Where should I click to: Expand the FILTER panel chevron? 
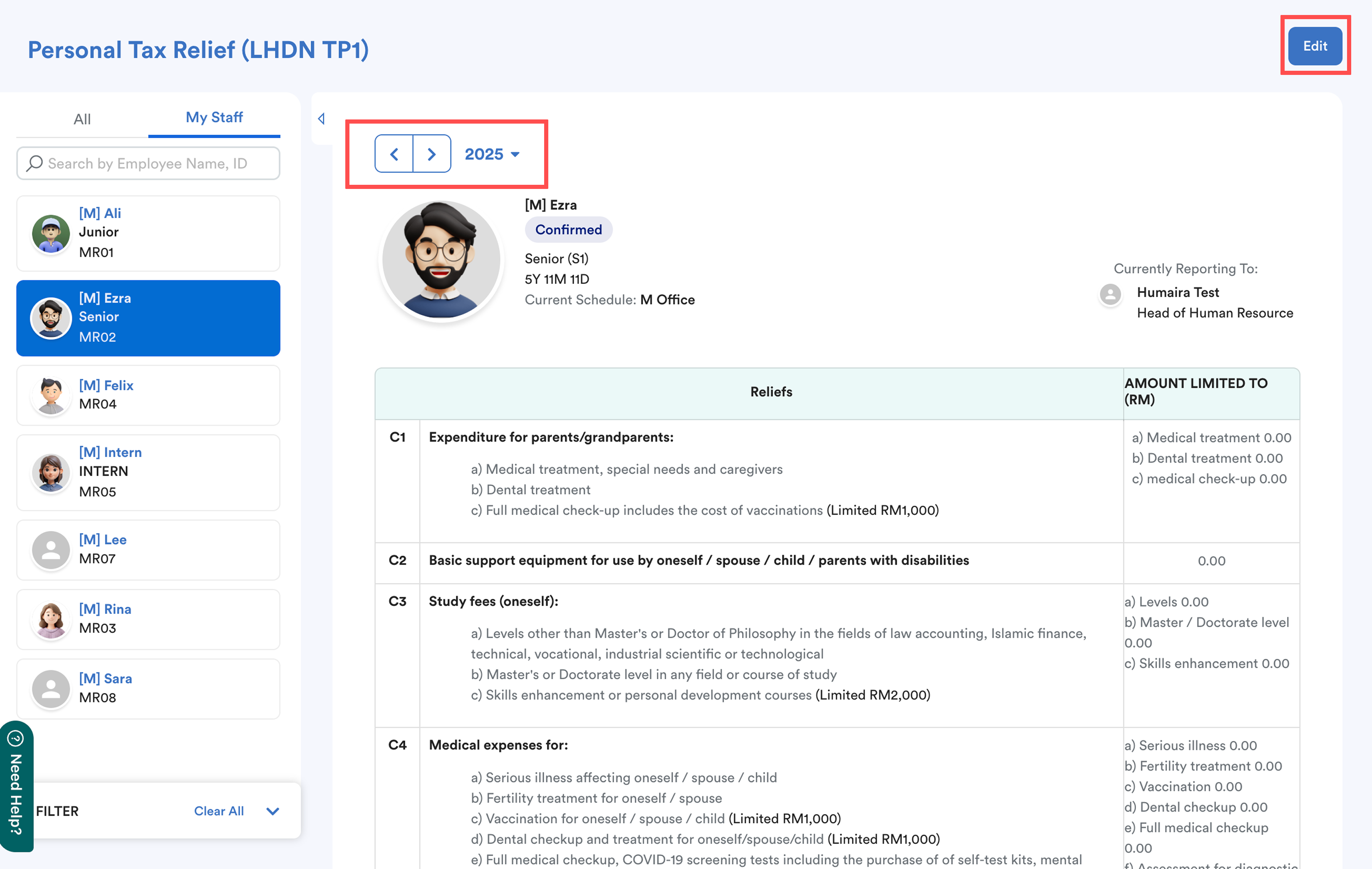(x=273, y=811)
